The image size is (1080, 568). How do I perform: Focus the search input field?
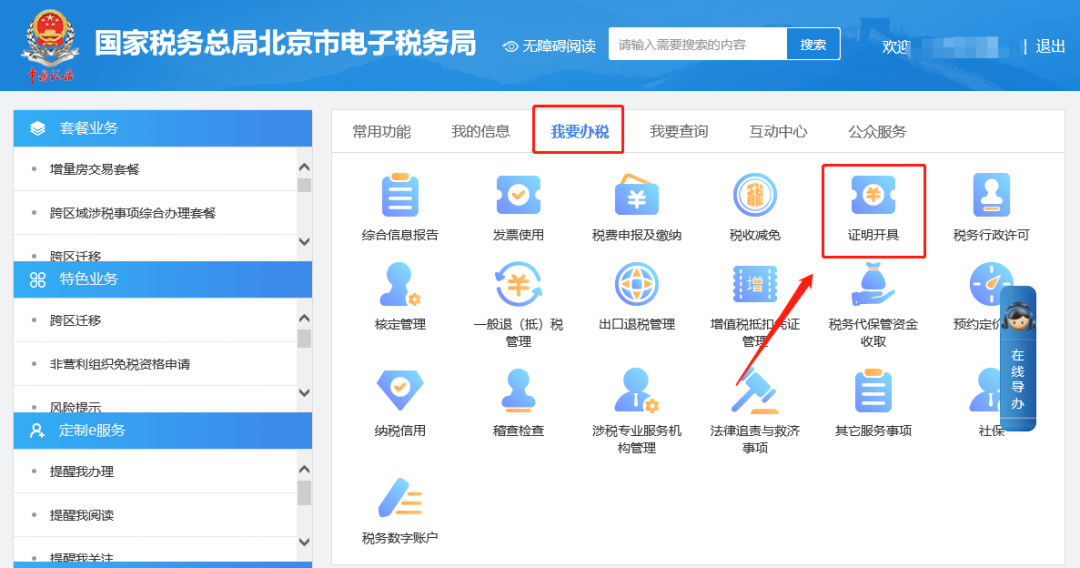click(698, 44)
